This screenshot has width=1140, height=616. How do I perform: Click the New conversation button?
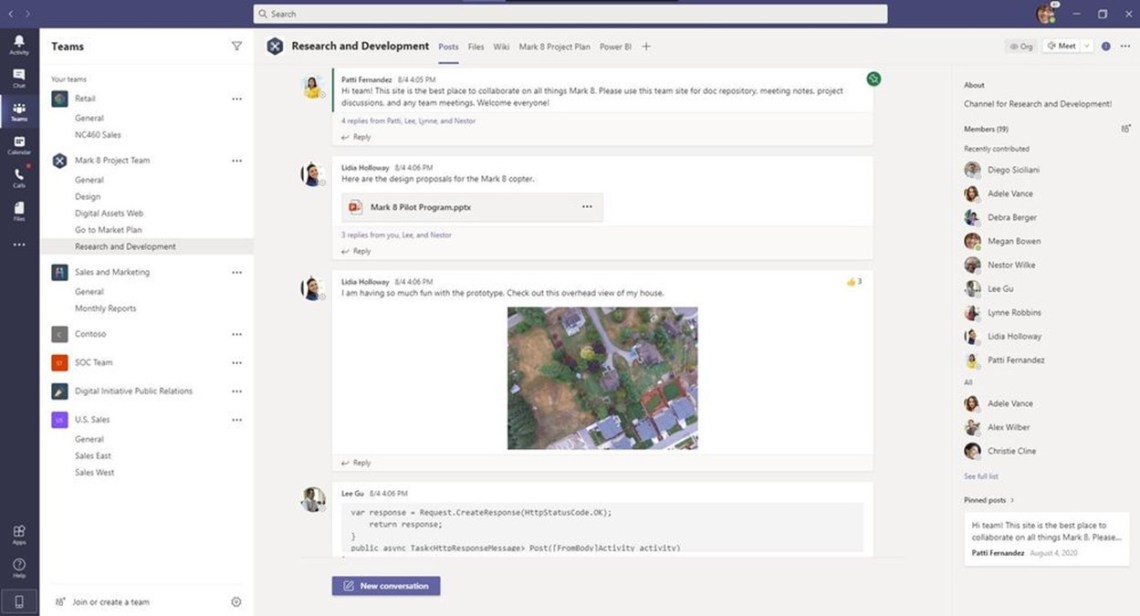[386, 586]
